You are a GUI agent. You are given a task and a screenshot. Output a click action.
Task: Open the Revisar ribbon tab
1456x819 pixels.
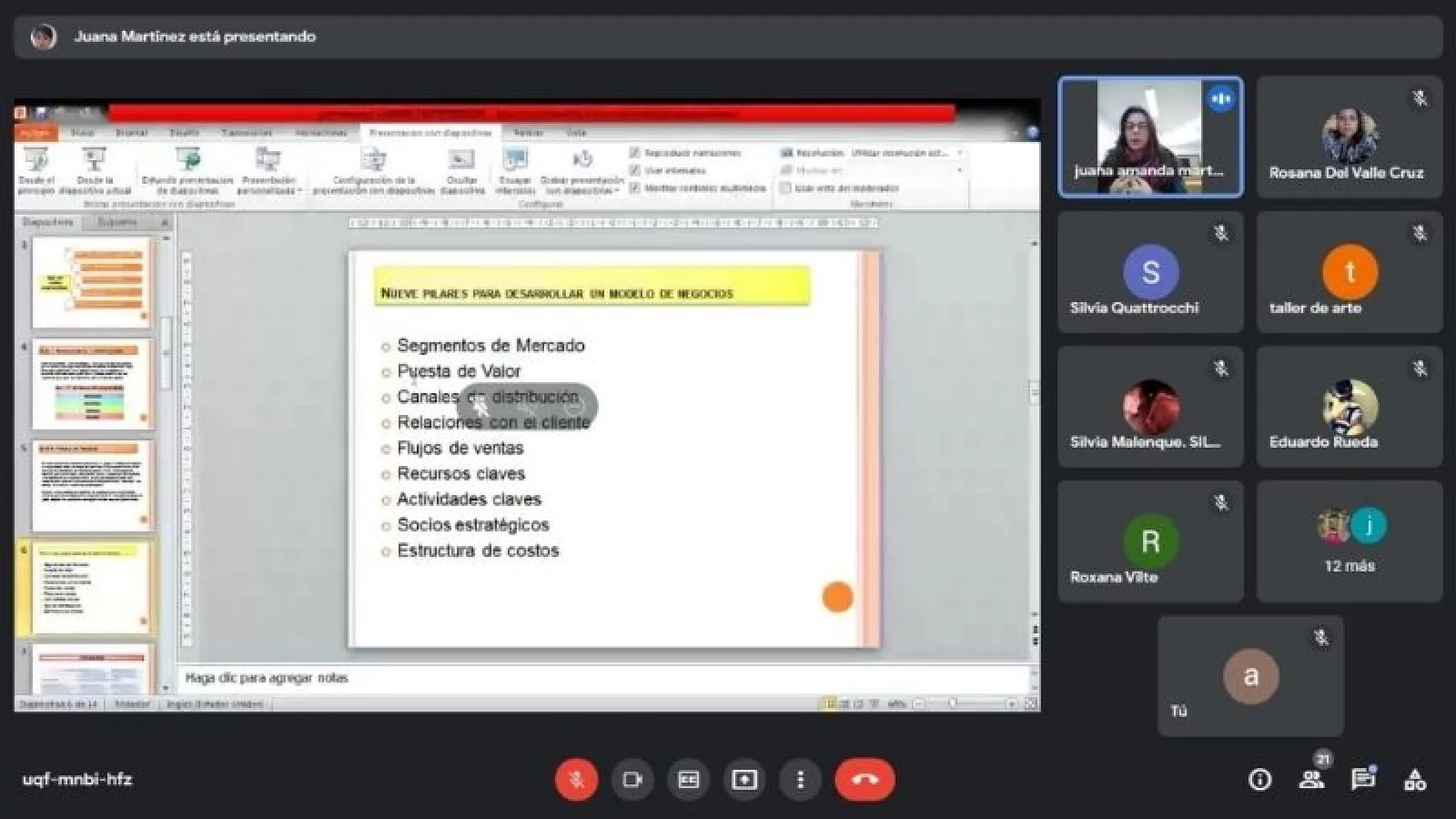pos(528,133)
